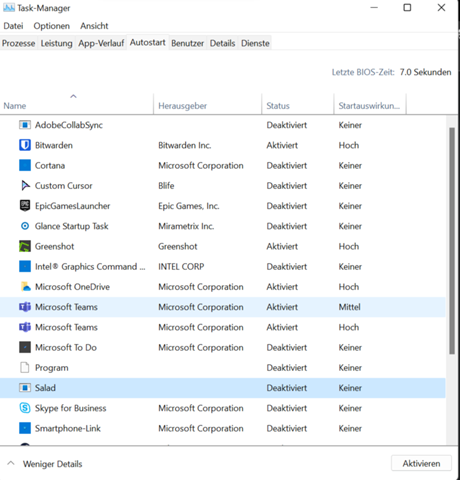Image resolution: width=460 pixels, height=480 pixels.
Task: Select the Salad entry name
Action: click(45, 388)
